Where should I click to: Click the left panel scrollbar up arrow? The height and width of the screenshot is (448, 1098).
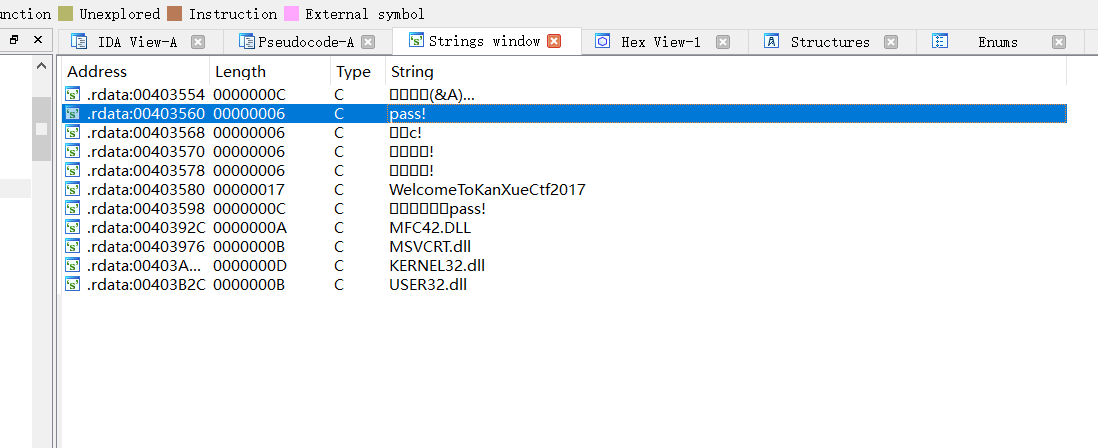41,66
